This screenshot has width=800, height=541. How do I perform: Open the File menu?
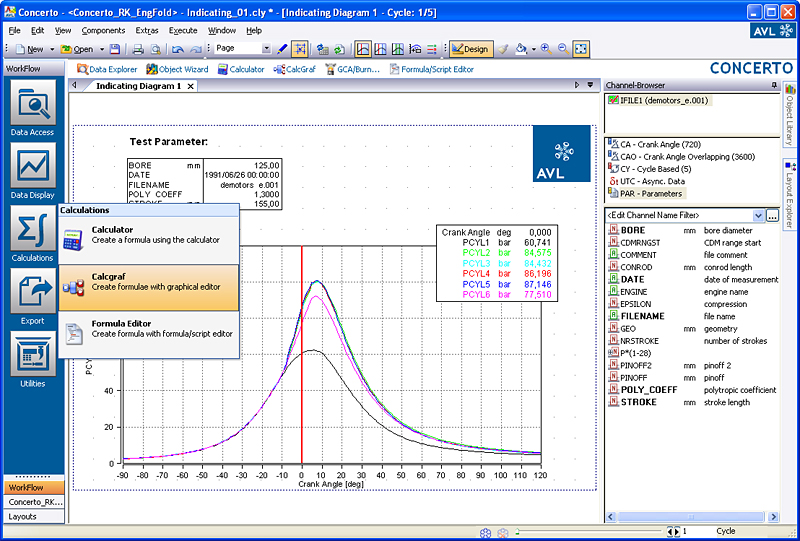click(x=14, y=31)
